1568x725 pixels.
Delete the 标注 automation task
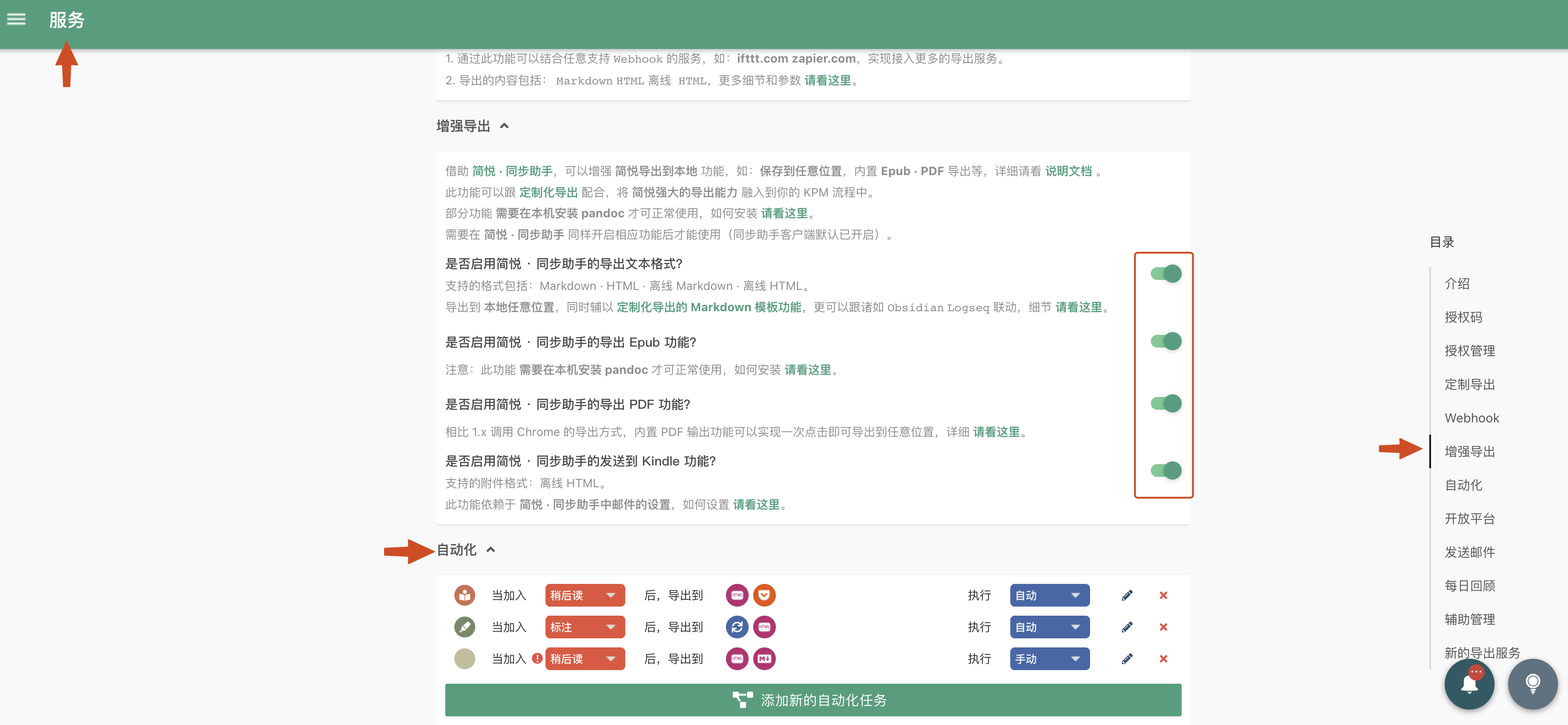1163,627
